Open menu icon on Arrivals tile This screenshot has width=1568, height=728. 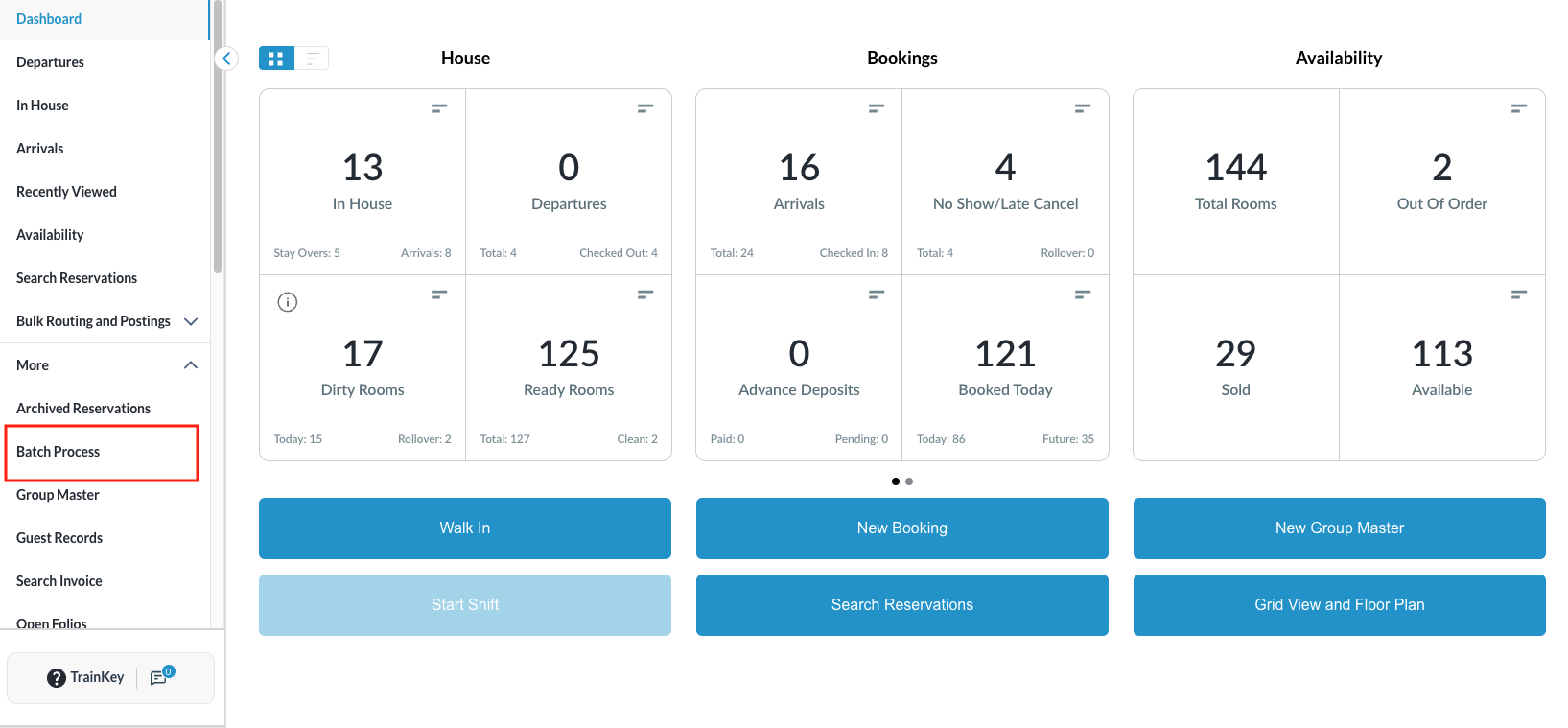click(x=876, y=108)
